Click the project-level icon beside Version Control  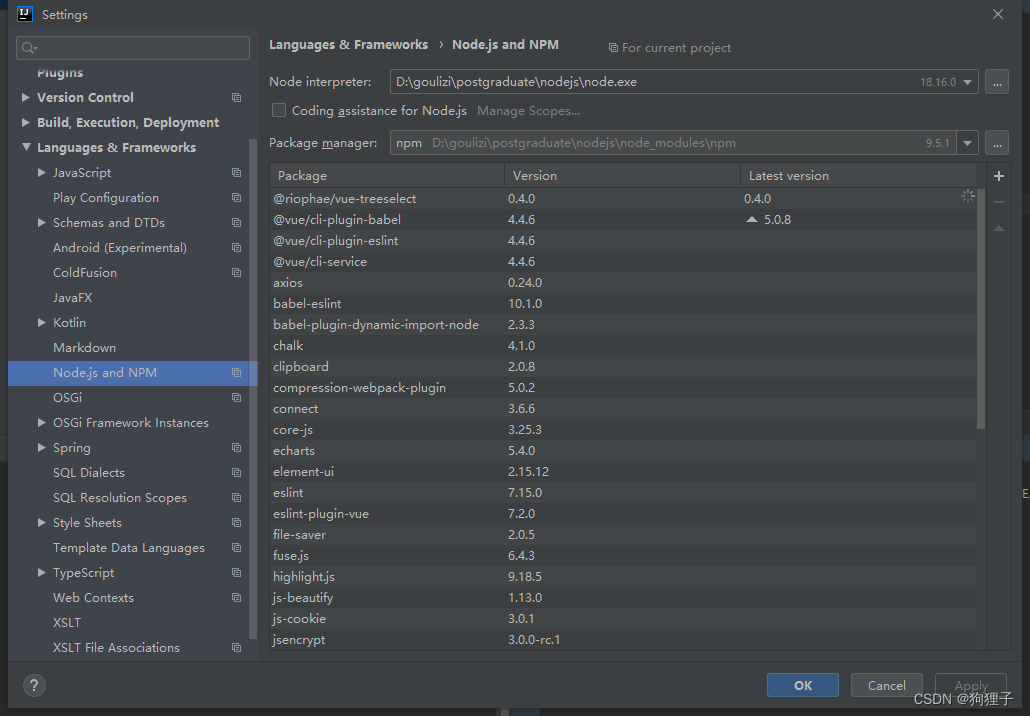click(236, 97)
